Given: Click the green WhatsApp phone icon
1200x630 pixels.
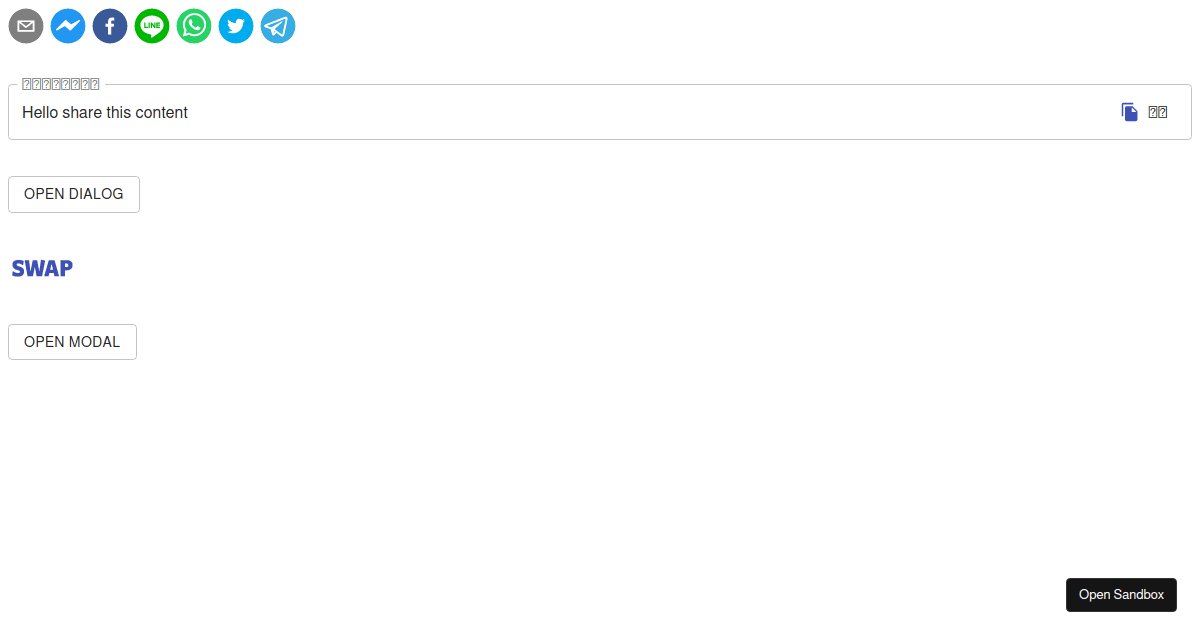Looking at the screenshot, I should [x=194, y=26].
